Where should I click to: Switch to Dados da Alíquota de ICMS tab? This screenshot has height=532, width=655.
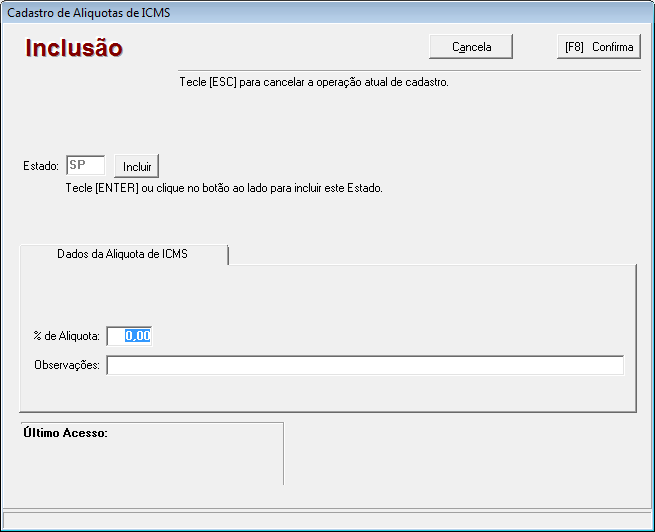click(123, 254)
